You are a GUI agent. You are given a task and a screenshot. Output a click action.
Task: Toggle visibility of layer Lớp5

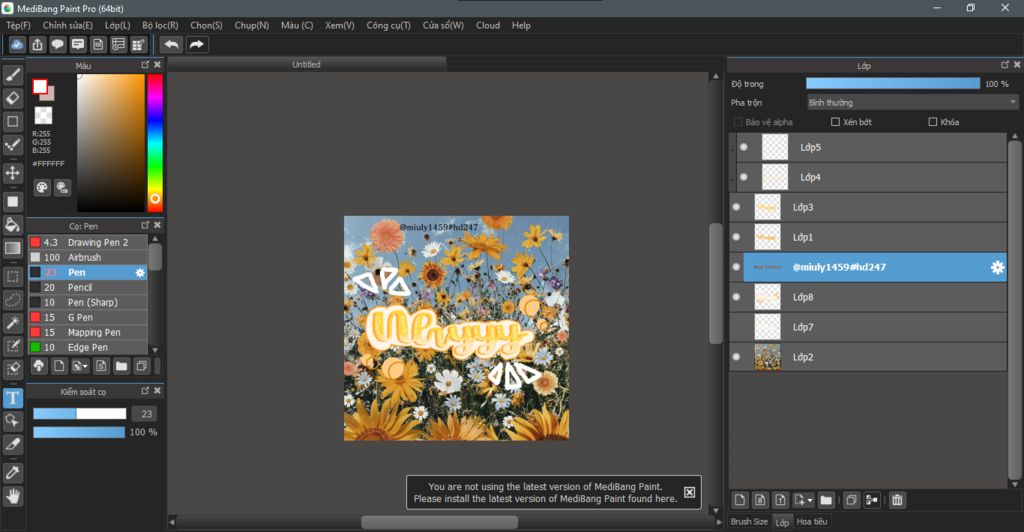tap(744, 147)
